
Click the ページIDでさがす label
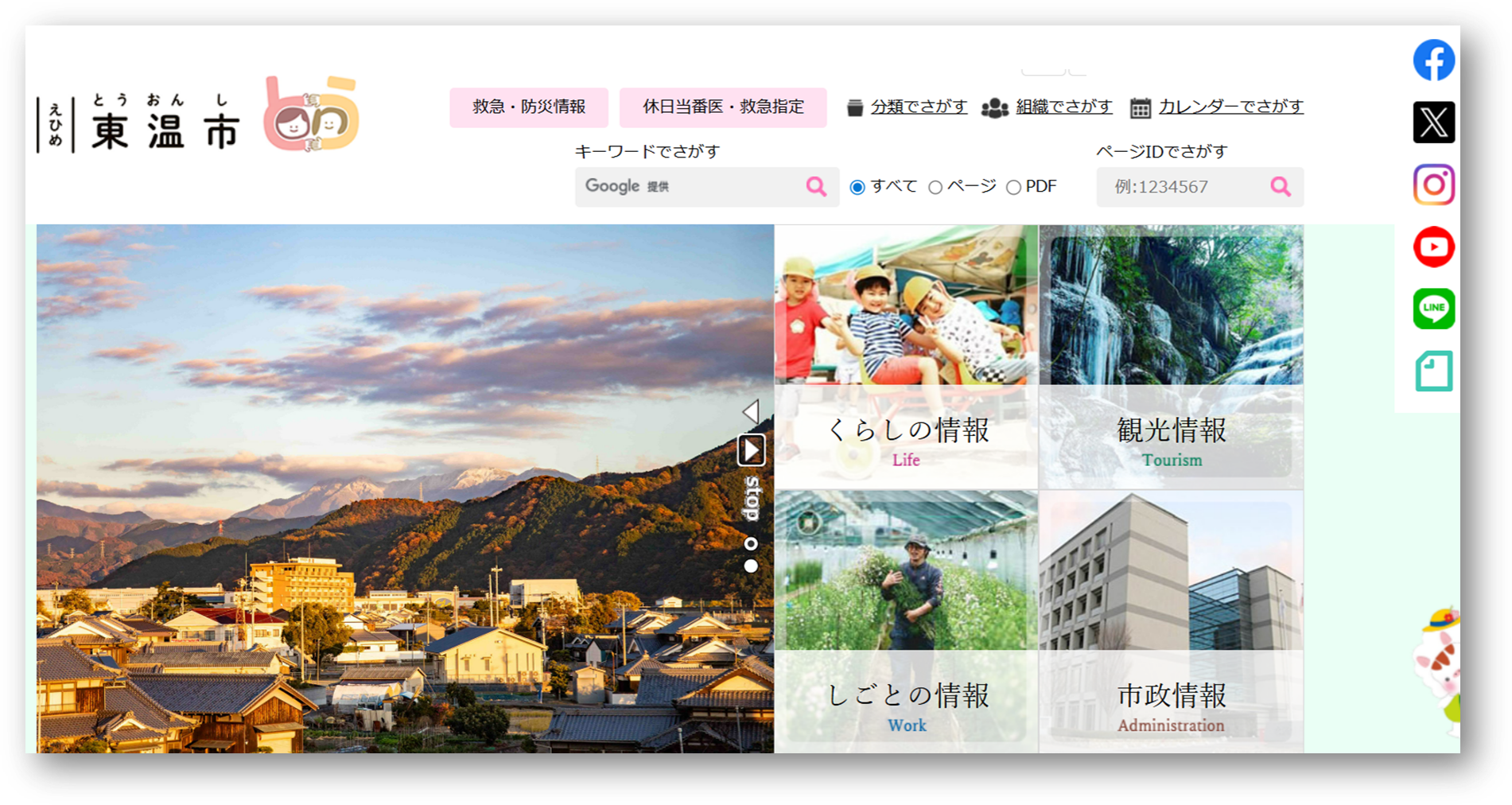pos(1162,151)
